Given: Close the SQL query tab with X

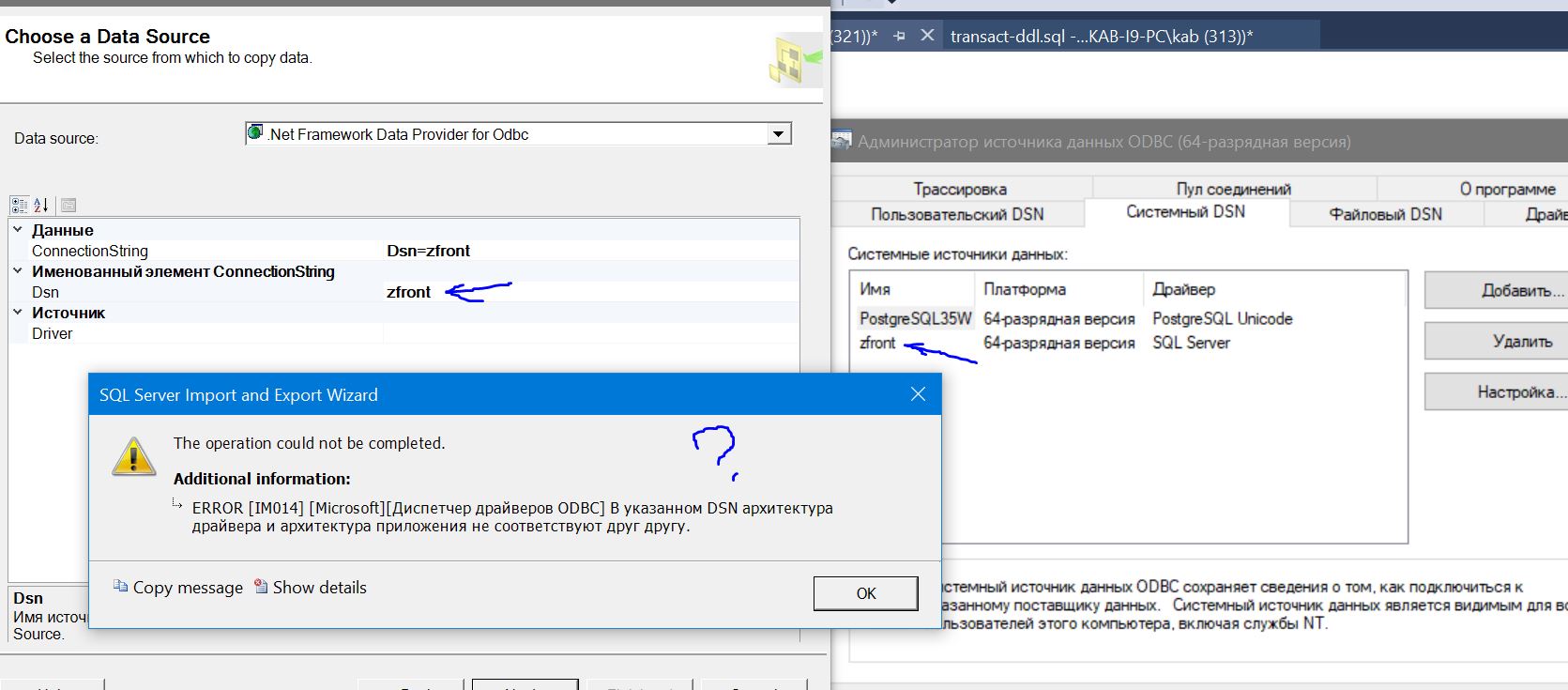Looking at the screenshot, I should pos(927,36).
